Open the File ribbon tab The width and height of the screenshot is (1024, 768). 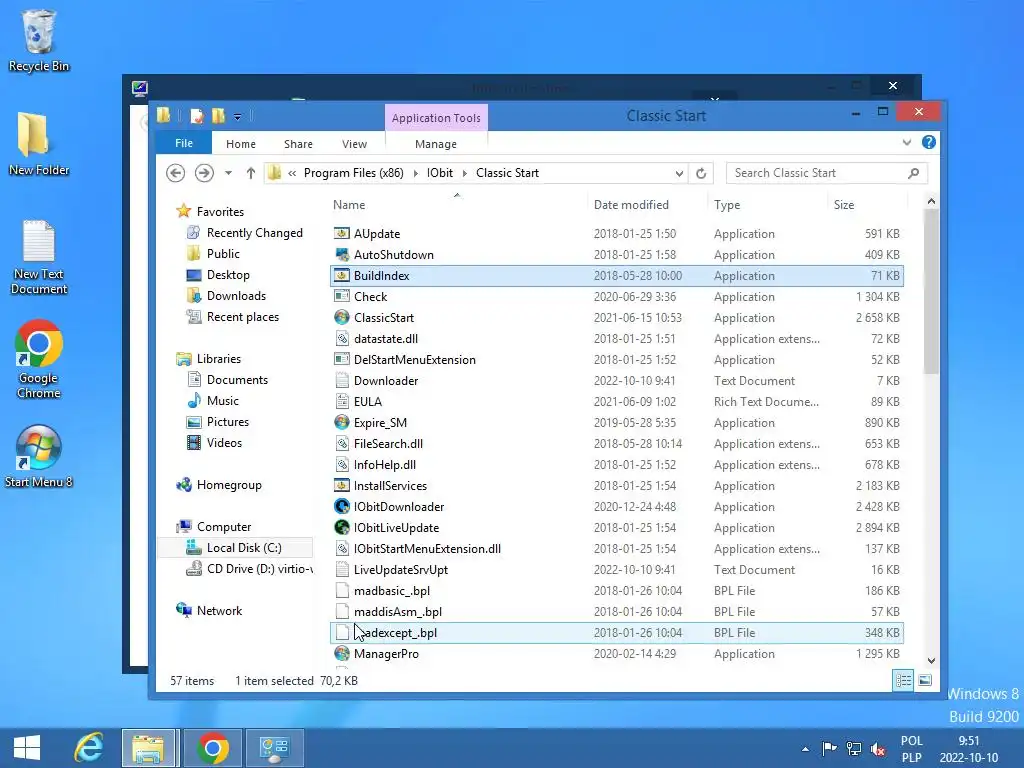point(184,143)
